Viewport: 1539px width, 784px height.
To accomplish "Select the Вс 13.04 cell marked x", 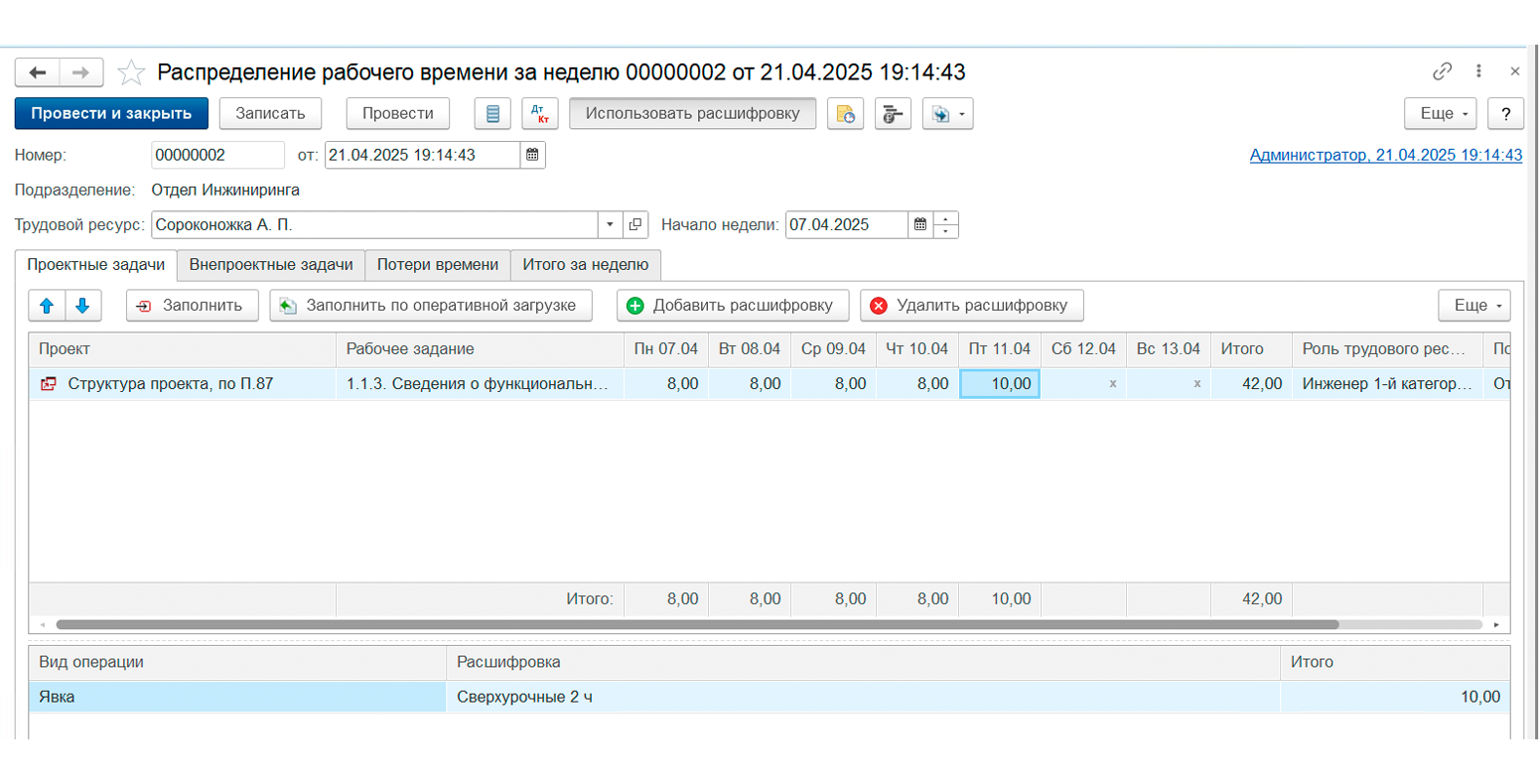I will 1169,384.
